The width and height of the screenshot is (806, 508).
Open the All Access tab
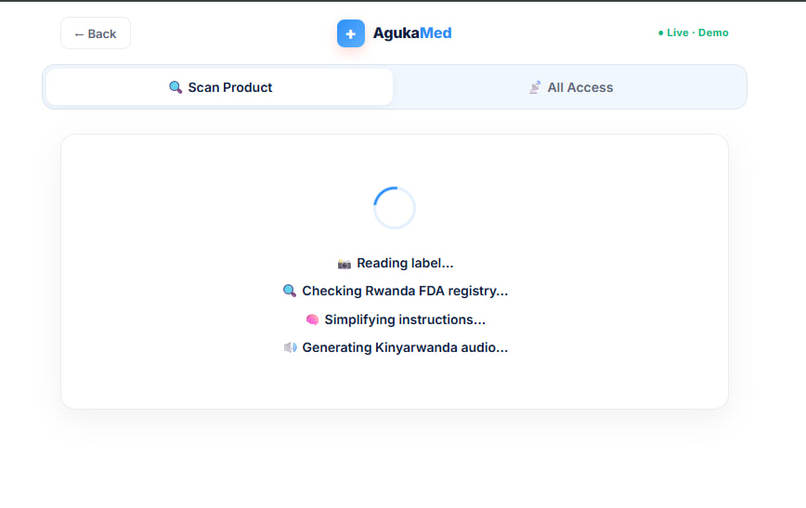click(570, 87)
